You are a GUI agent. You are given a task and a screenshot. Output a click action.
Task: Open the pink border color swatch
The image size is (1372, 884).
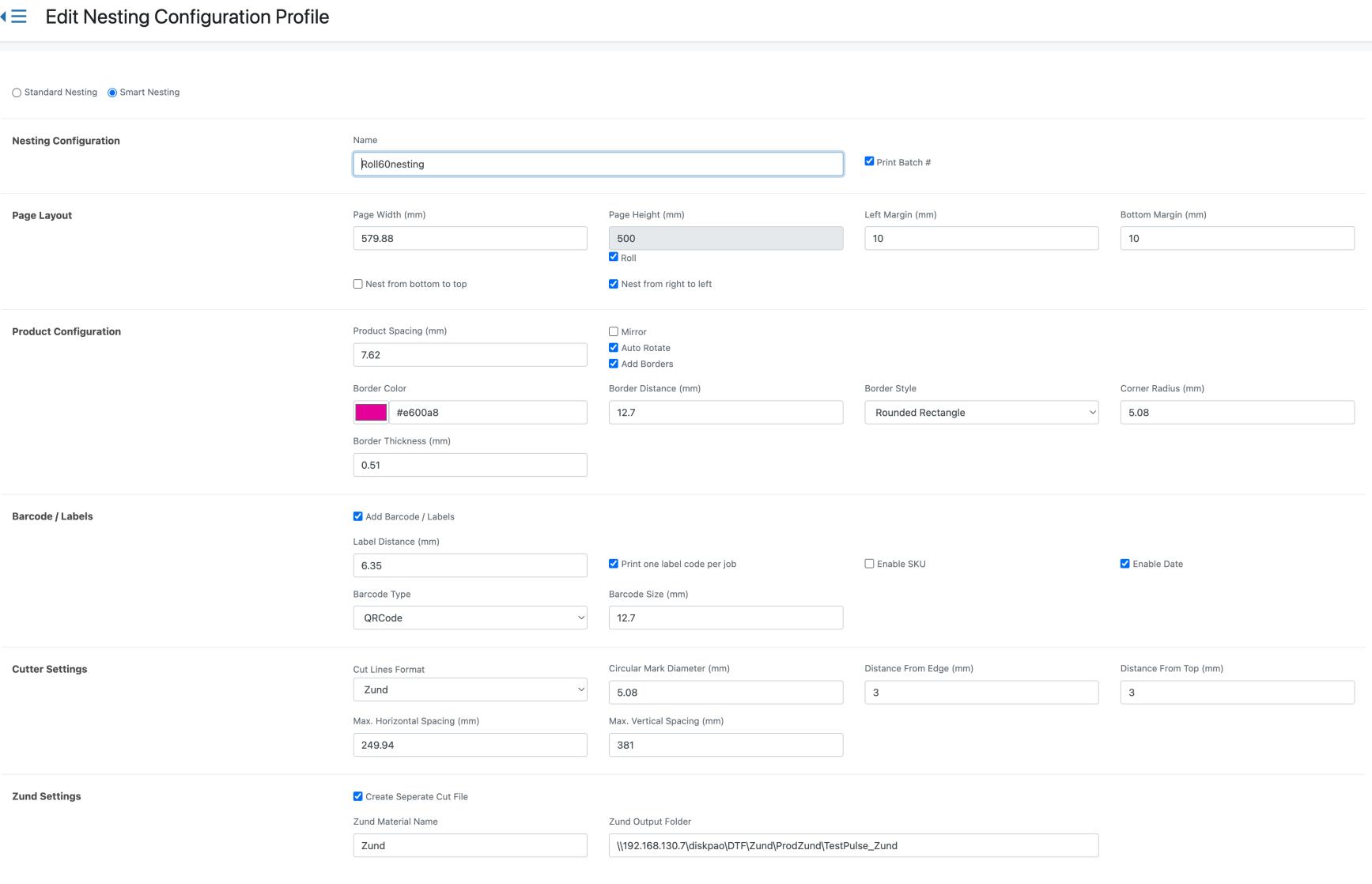(x=371, y=412)
